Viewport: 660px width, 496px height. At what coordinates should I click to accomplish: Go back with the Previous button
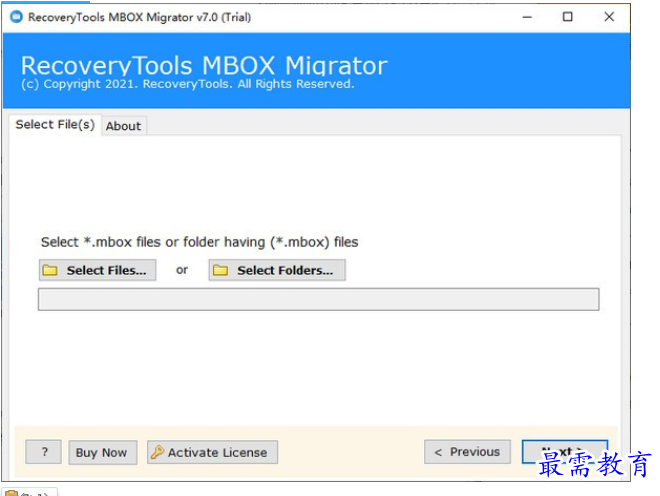pos(467,452)
